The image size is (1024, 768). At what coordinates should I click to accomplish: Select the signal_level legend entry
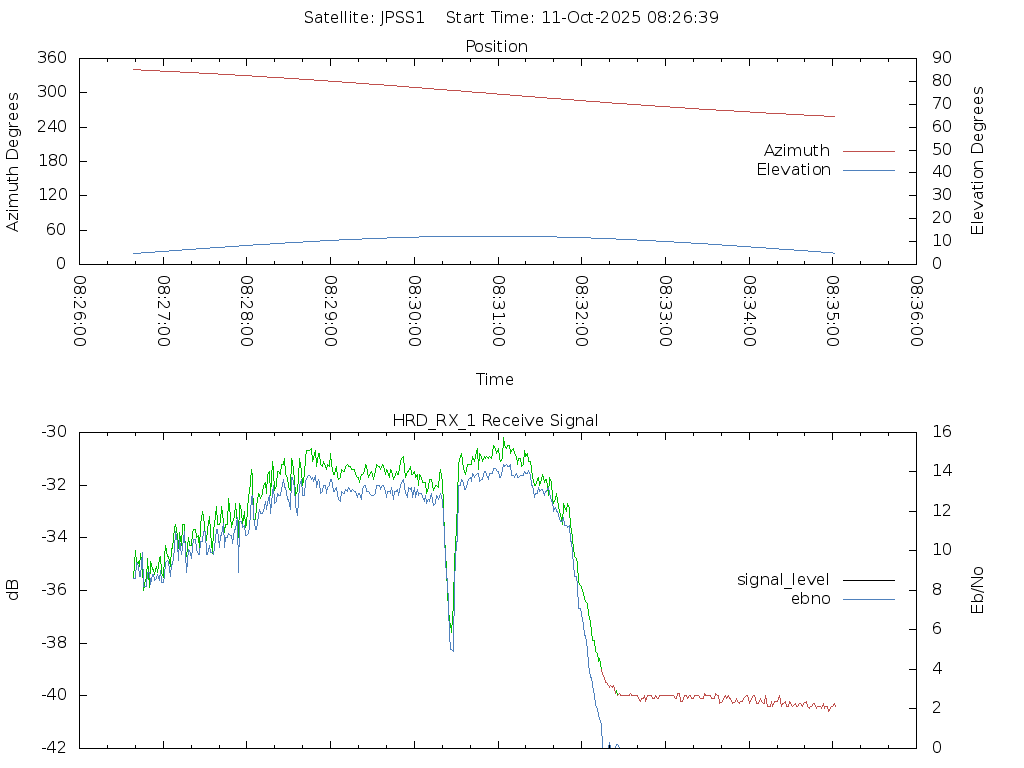[783, 579]
